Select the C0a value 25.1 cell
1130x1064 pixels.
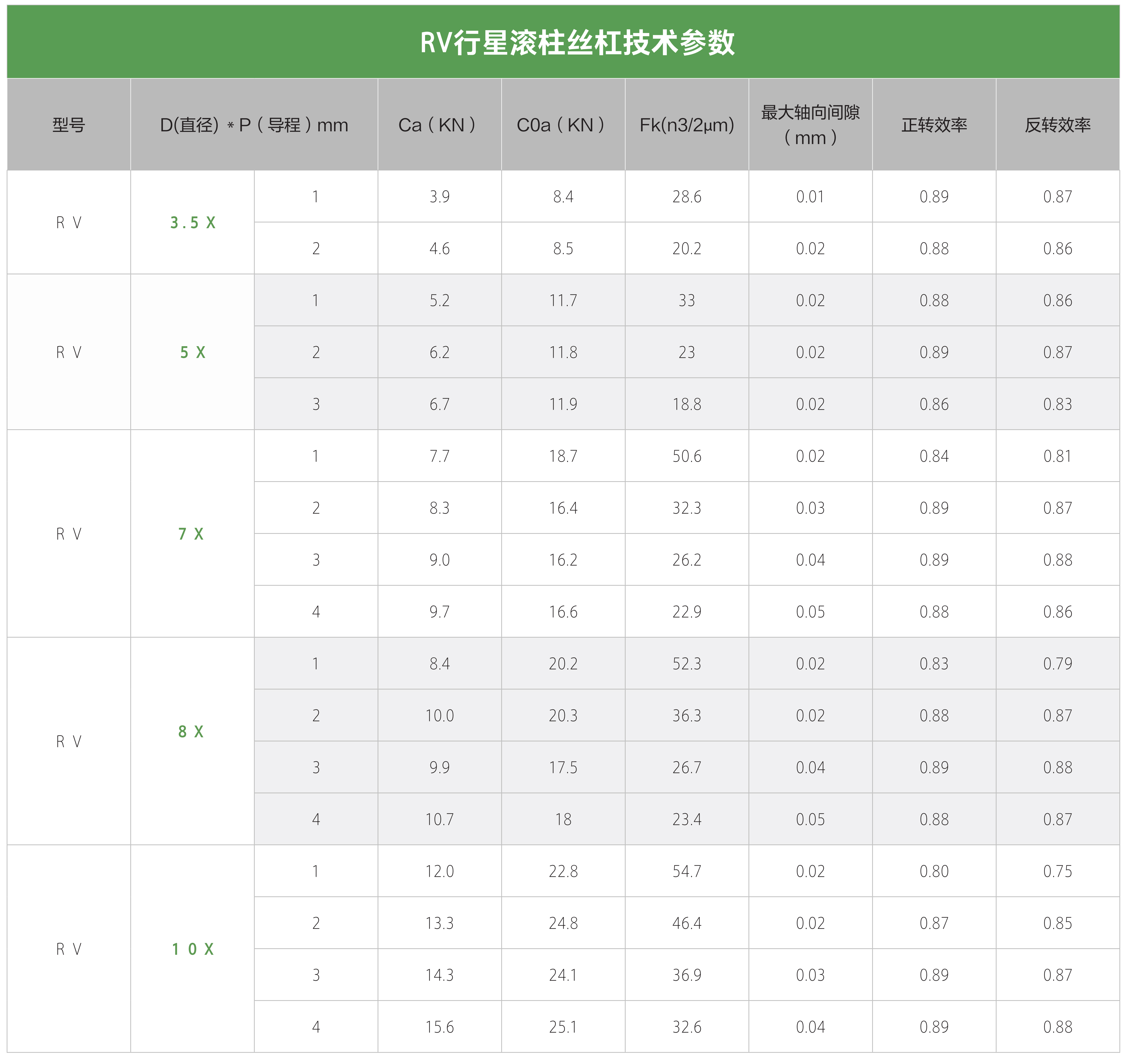(563, 1026)
